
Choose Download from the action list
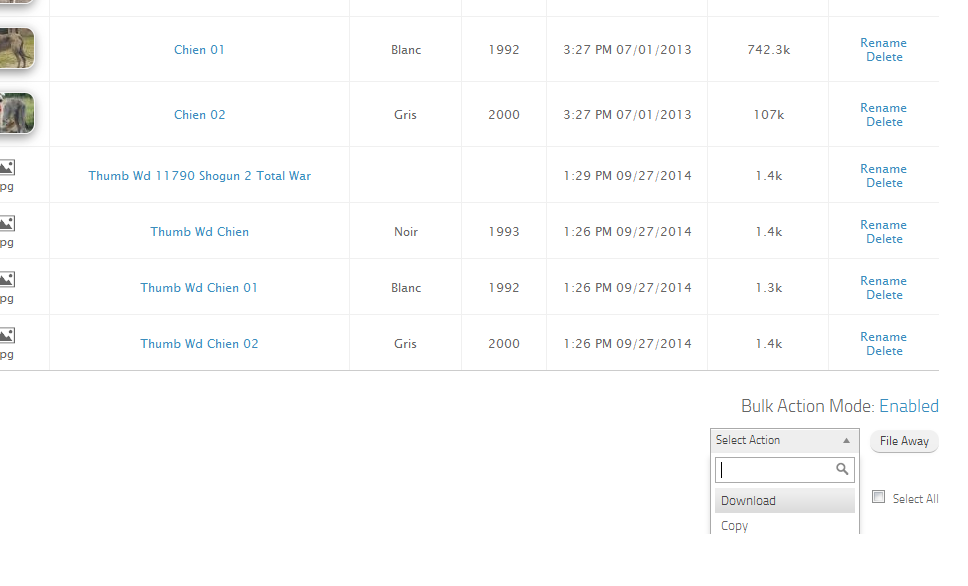(x=785, y=501)
